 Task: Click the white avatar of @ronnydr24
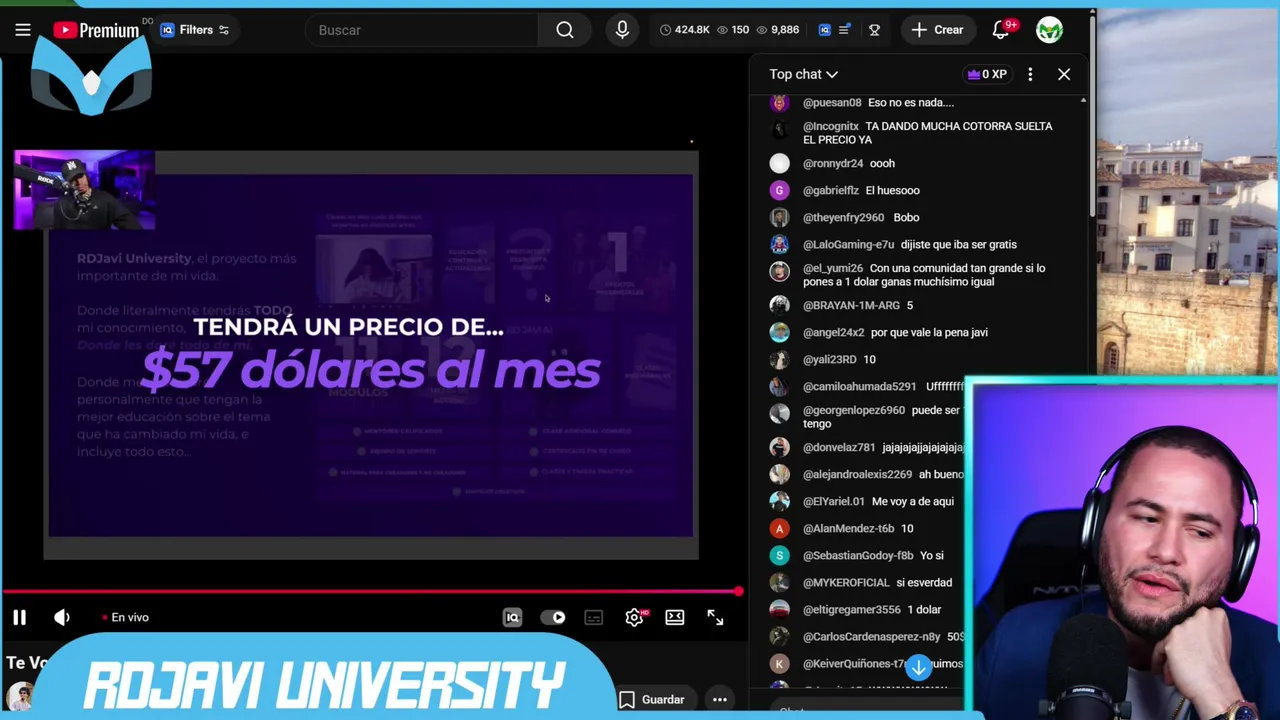click(x=779, y=163)
